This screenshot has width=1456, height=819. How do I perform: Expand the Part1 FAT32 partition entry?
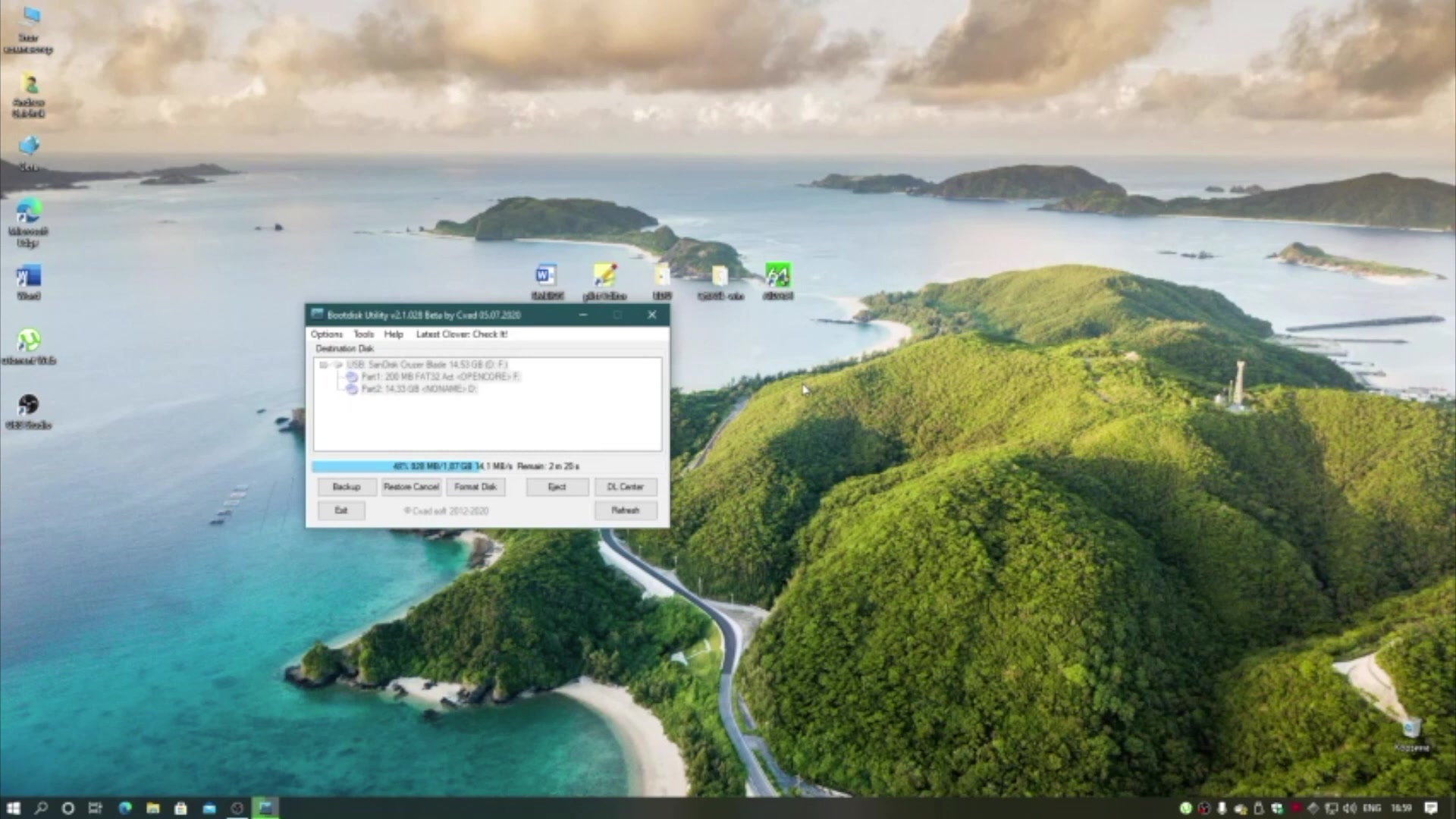point(340,376)
